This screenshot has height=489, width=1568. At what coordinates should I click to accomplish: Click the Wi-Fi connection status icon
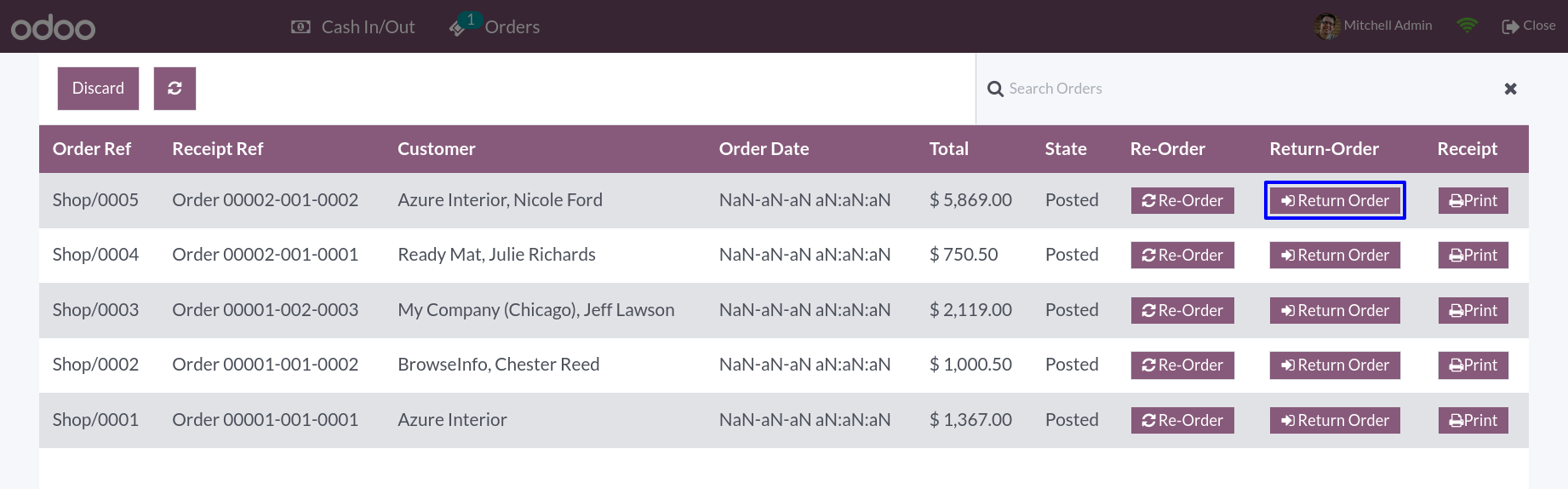point(1467,26)
